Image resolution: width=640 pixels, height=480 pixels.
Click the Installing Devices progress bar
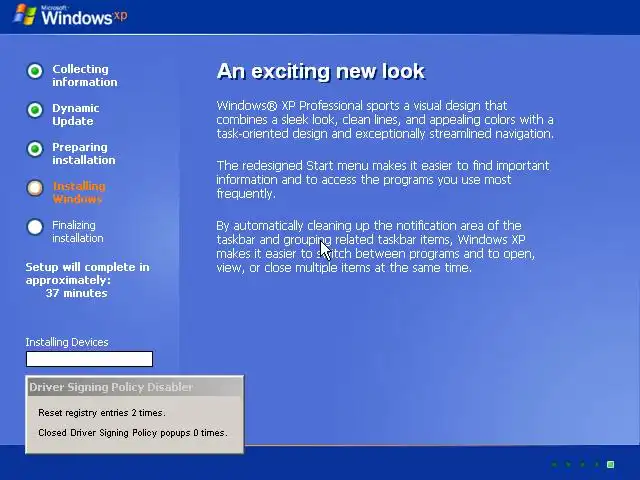point(89,359)
